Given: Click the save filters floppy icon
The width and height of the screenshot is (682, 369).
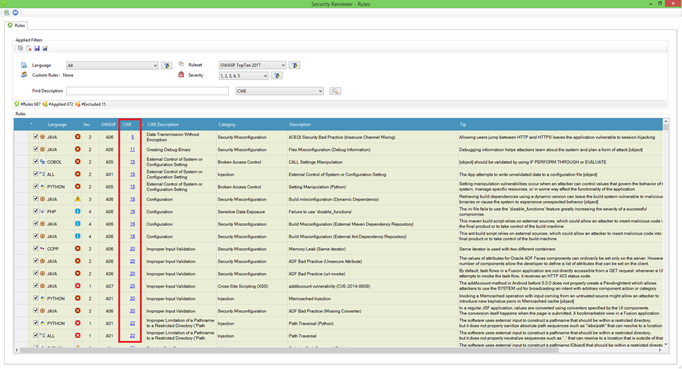Looking at the screenshot, I should 37,48.
